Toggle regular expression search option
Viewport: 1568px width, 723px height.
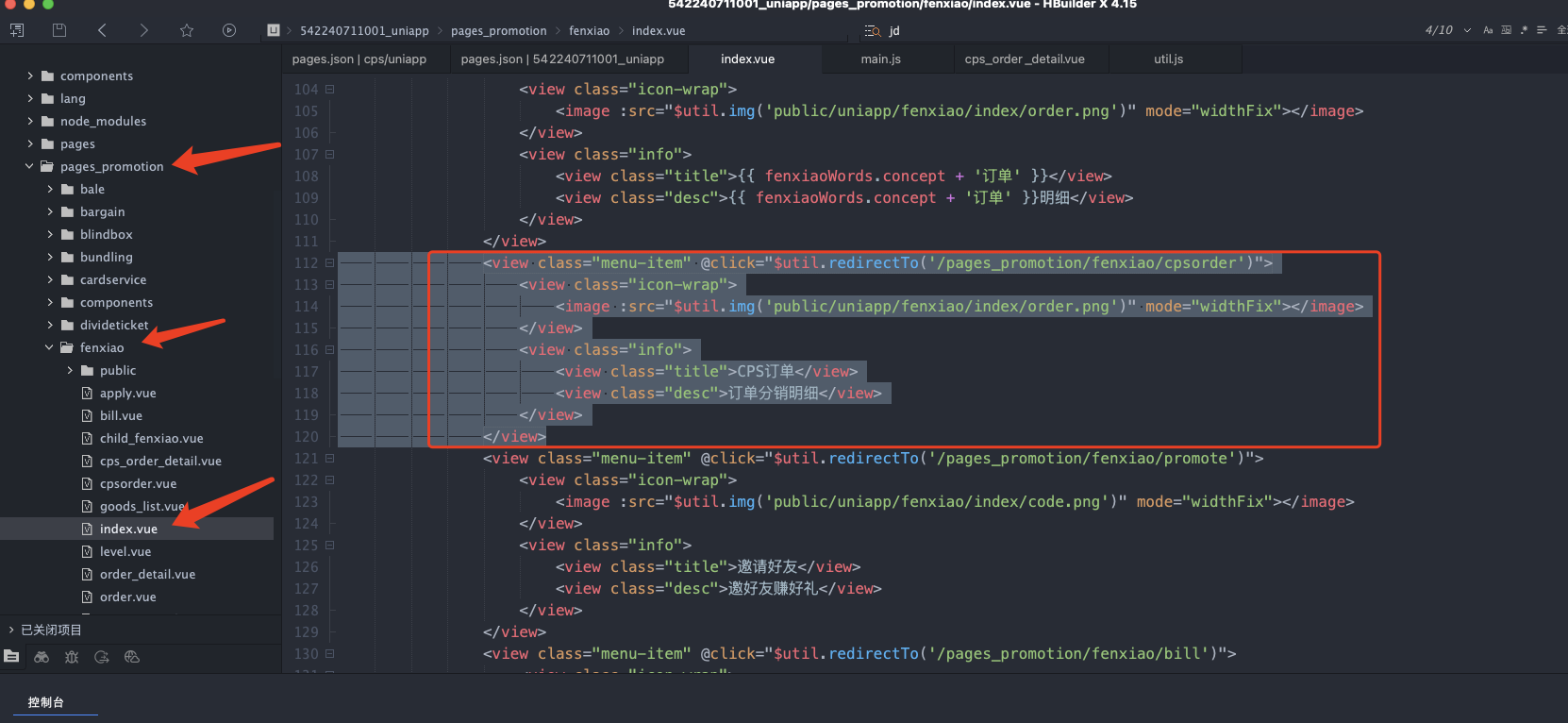[x=1524, y=30]
